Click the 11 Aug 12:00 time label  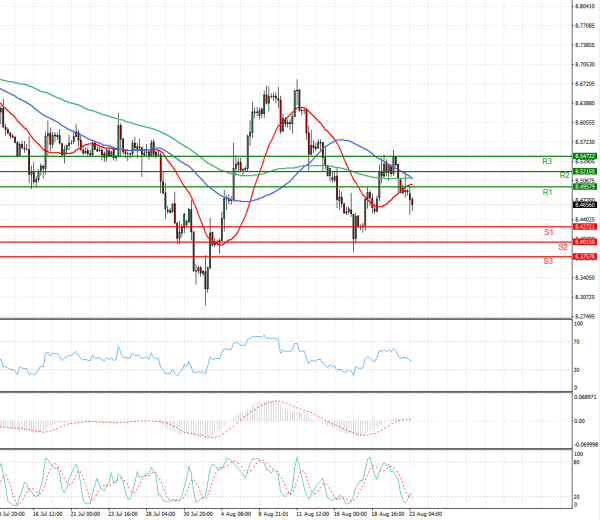(313, 514)
